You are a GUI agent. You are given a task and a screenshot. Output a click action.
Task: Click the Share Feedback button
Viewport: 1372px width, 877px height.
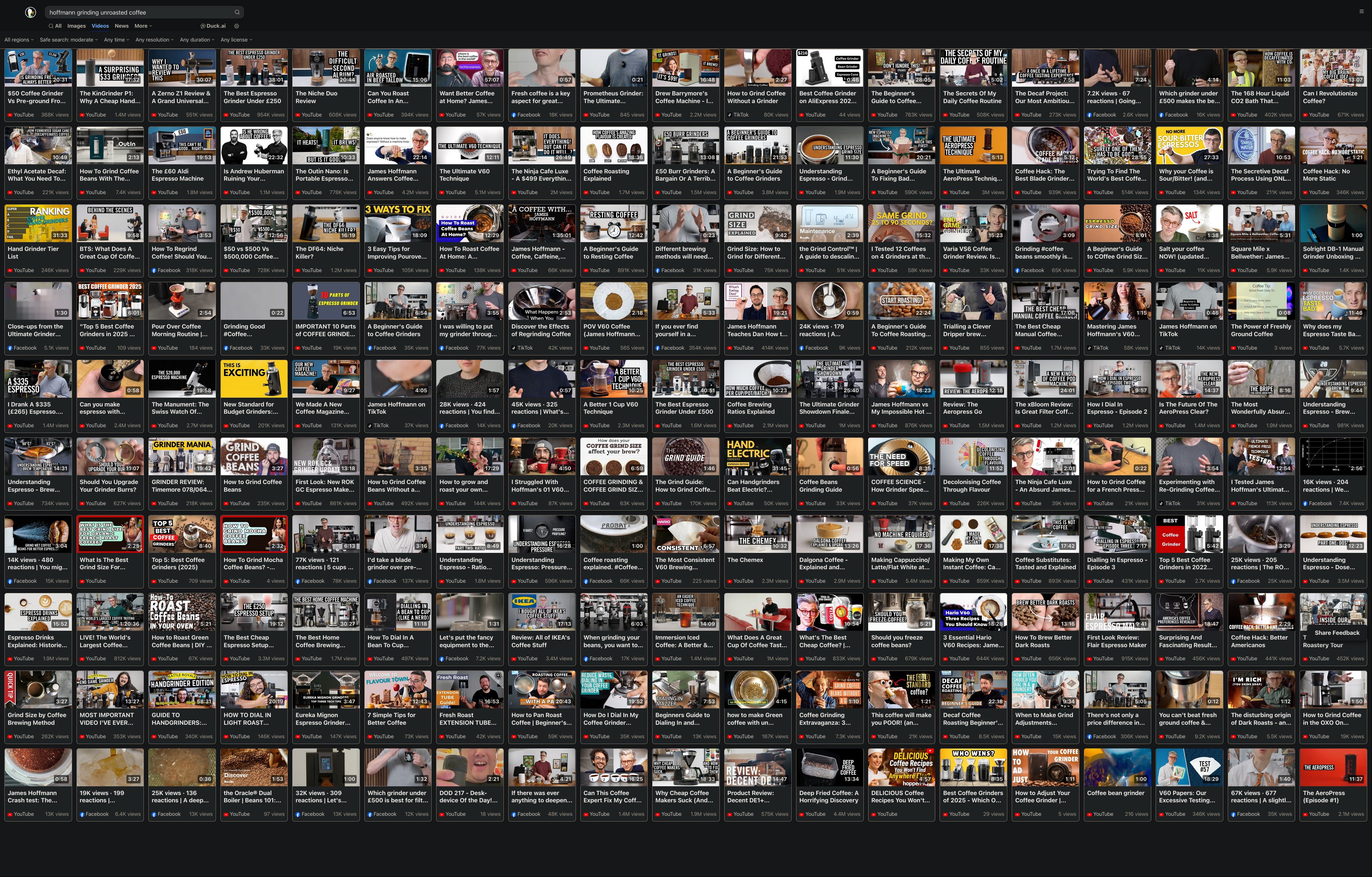[1337, 633]
